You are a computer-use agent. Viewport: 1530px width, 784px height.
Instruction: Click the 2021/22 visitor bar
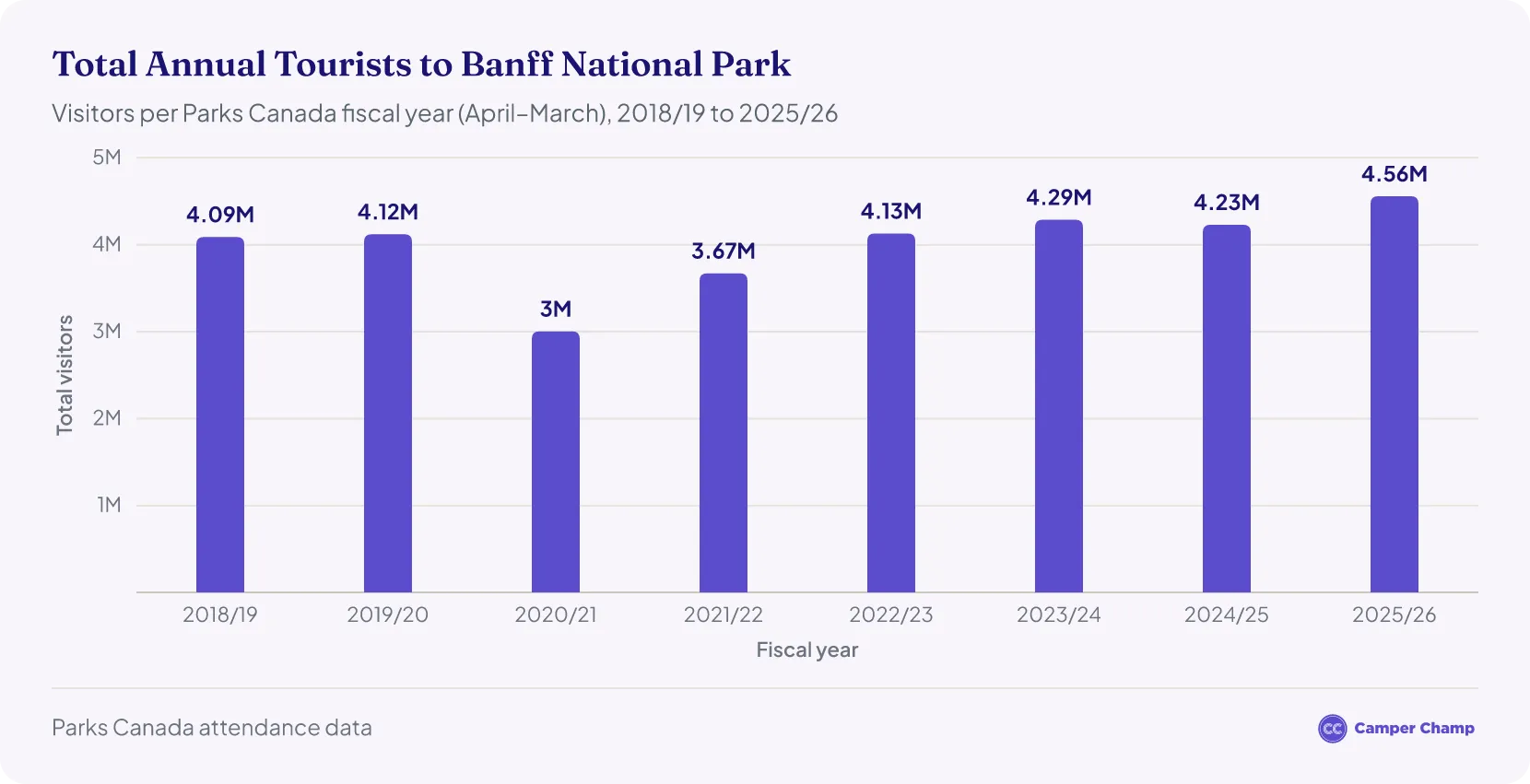tap(724, 433)
